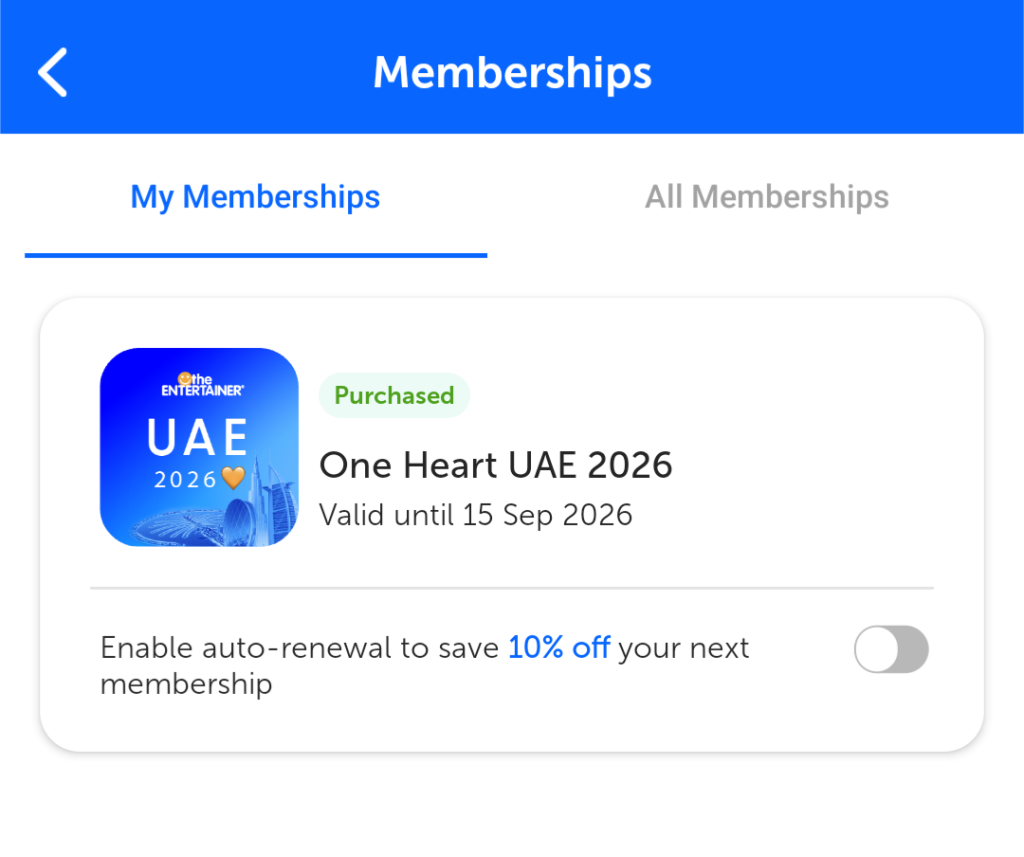Click the large UAE text on thumbnail
The image size is (1024, 857).
point(198,437)
